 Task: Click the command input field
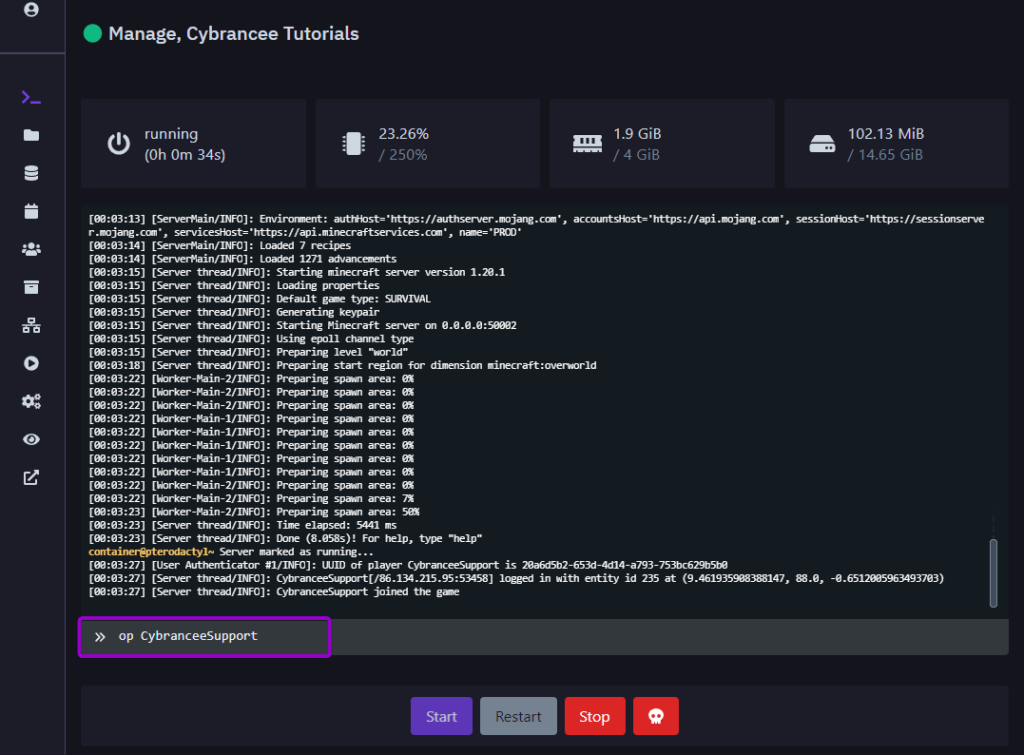204,636
